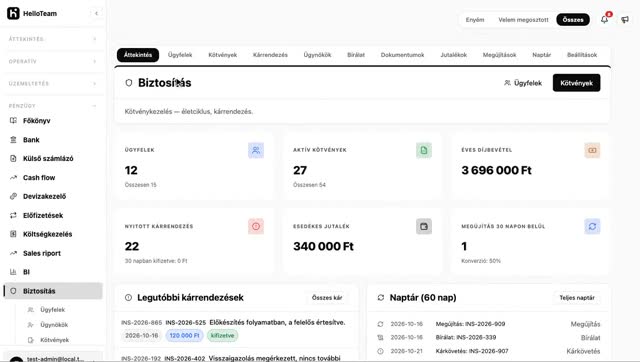
Task: Click the 120 000 Ft amount badge
Action: click(x=184, y=335)
